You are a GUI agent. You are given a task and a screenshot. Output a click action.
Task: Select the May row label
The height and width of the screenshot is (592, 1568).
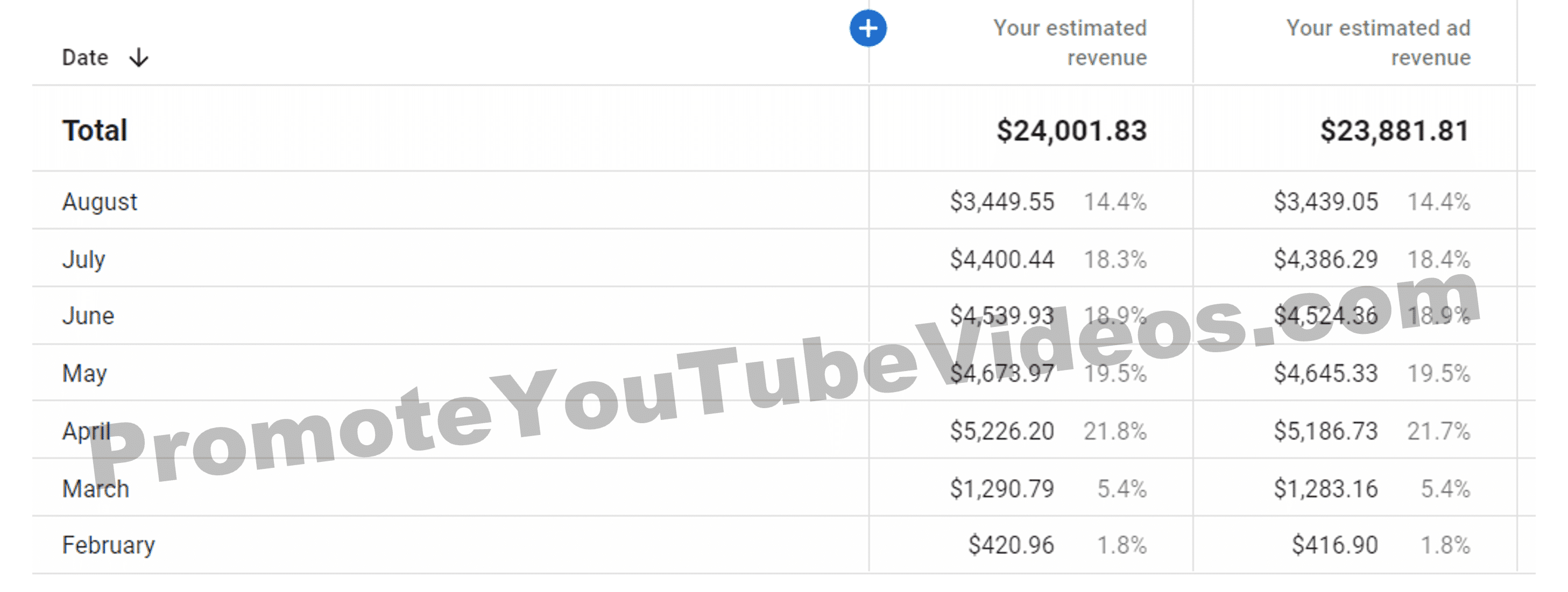click(84, 373)
